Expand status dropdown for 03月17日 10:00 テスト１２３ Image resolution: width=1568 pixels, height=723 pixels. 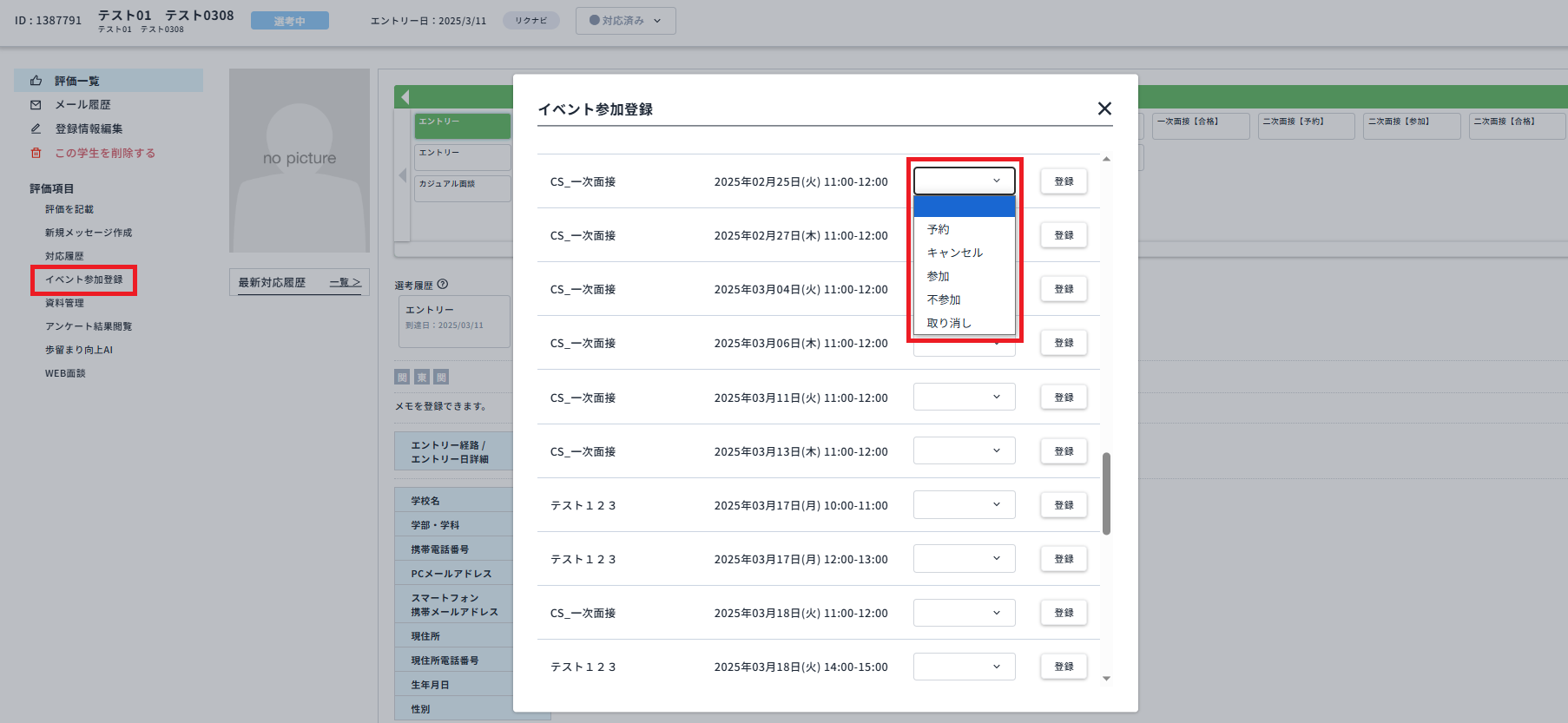[x=964, y=505]
